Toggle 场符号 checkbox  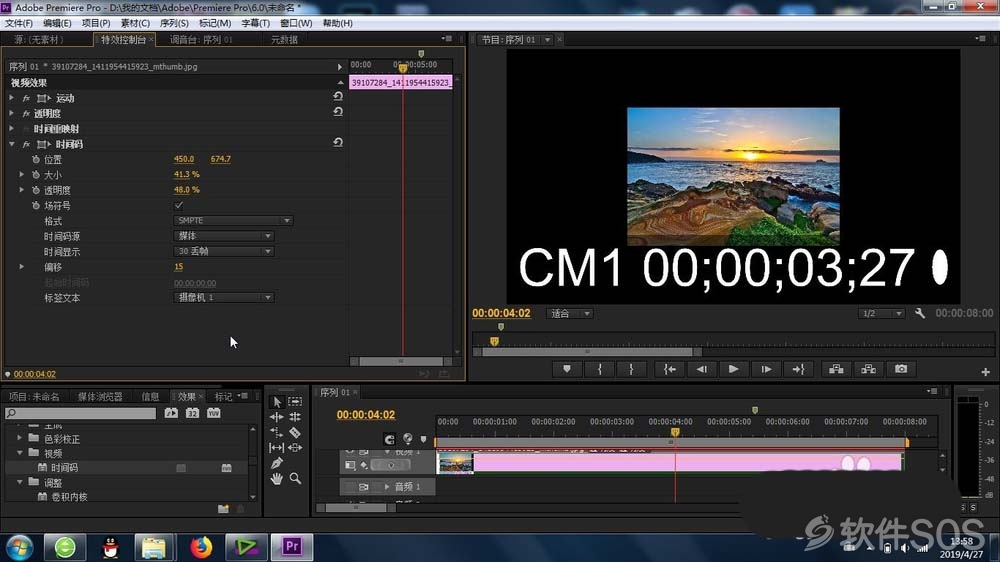(179, 205)
